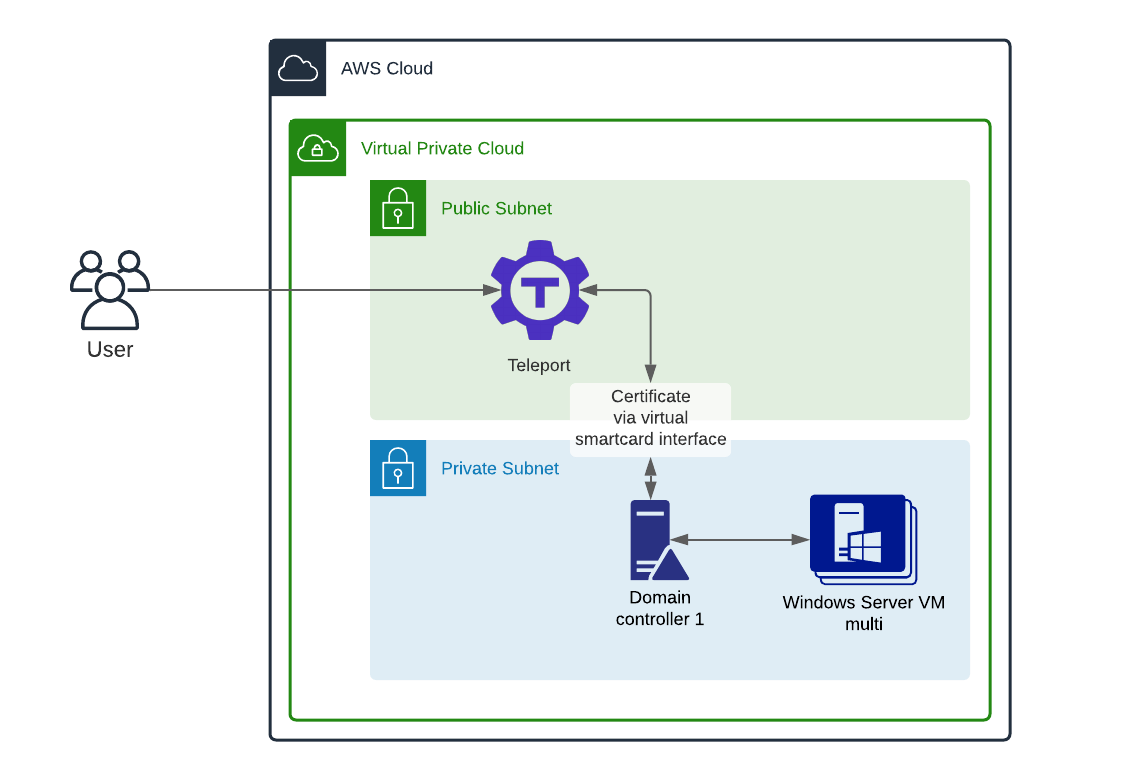Select the AWS Cloud text label
The image size is (1121, 780).
387,69
